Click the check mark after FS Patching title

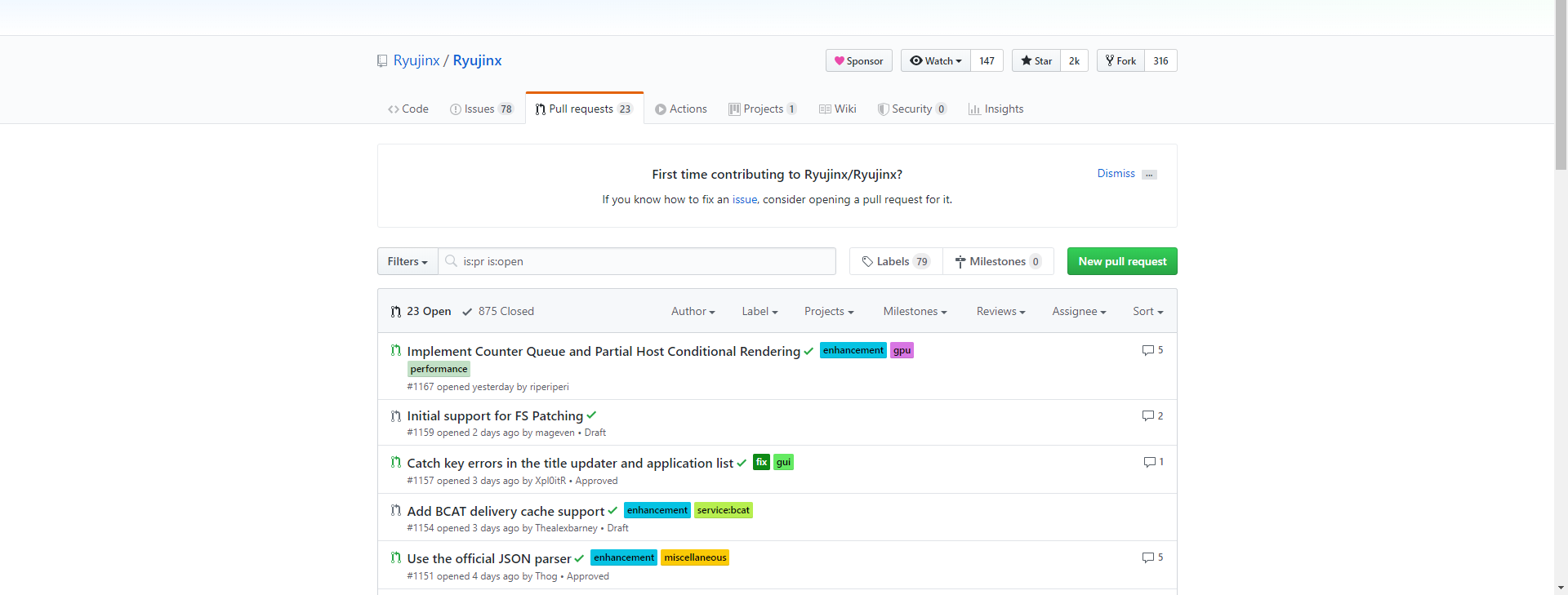tap(591, 415)
